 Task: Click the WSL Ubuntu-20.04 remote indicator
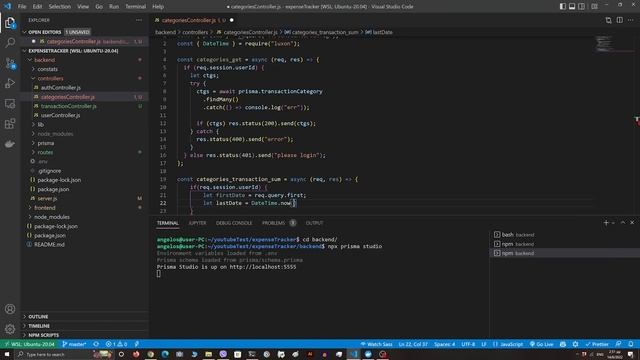[x=29, y=344]
